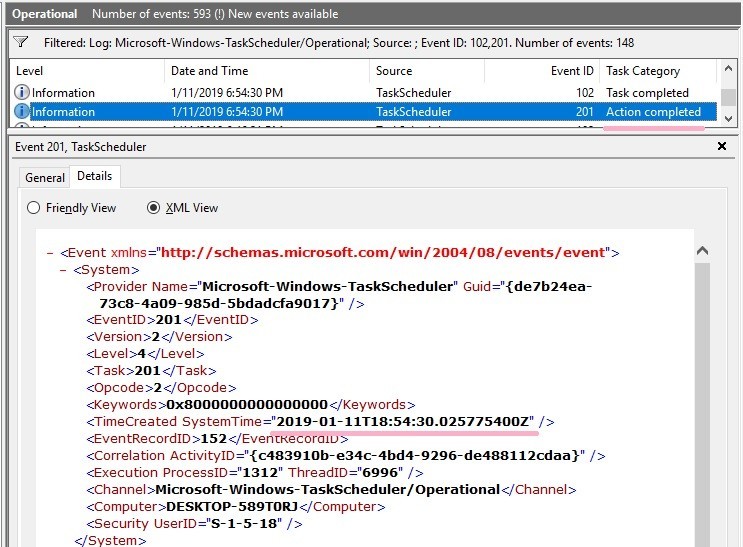The image size is (743, 547).
Task: Collapse the Event XML node
Action: tap(50, 253)
